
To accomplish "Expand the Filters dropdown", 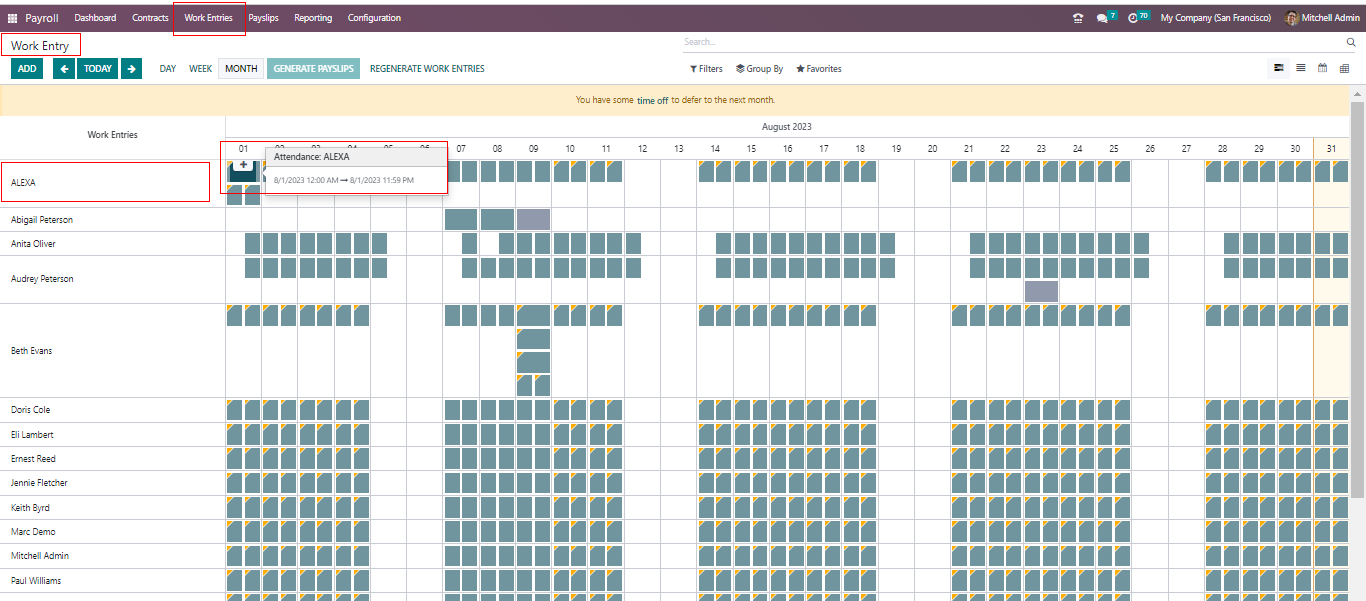I will (x=706, y=69).
